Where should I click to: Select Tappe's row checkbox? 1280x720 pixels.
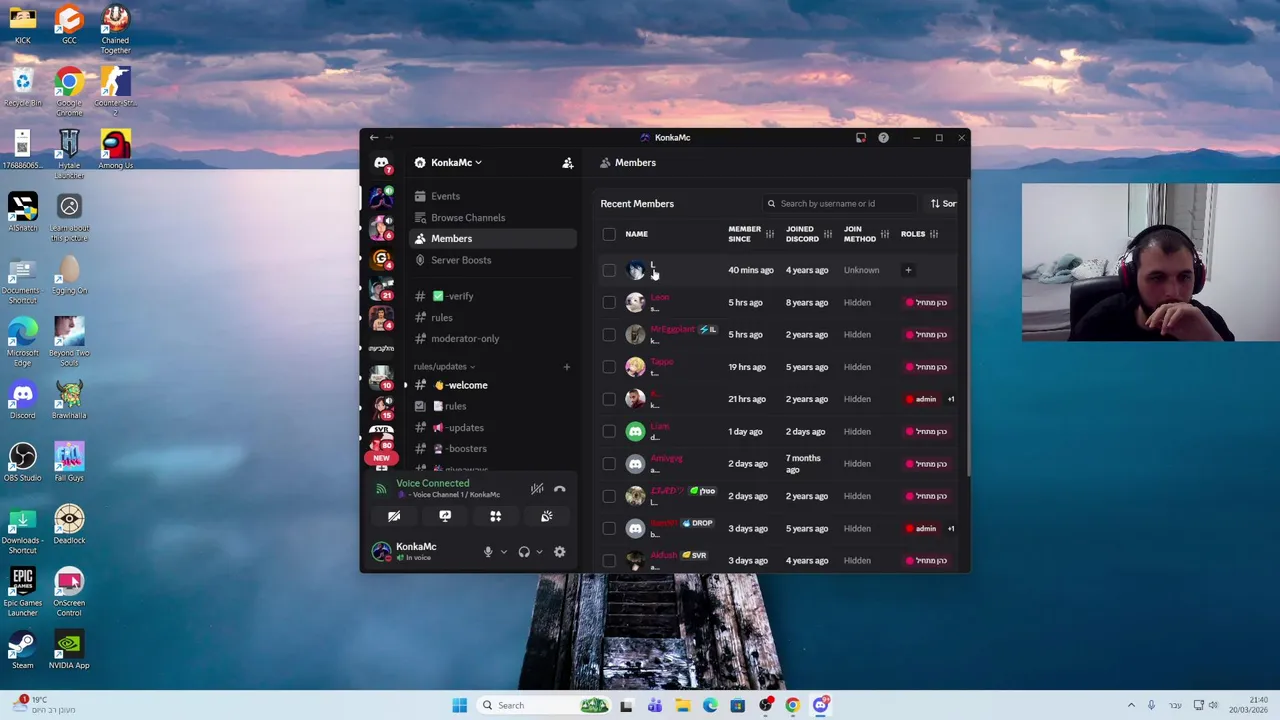tap(609, 367)
